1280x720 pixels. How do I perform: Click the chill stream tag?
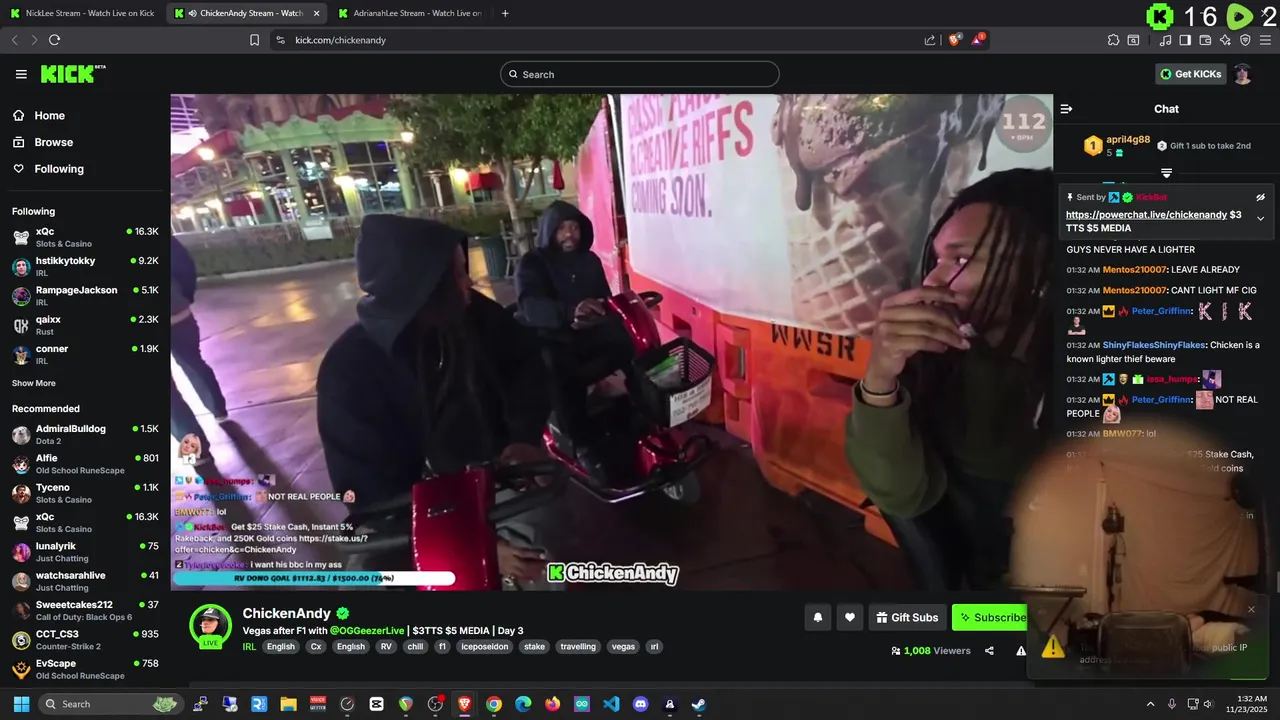415,647
